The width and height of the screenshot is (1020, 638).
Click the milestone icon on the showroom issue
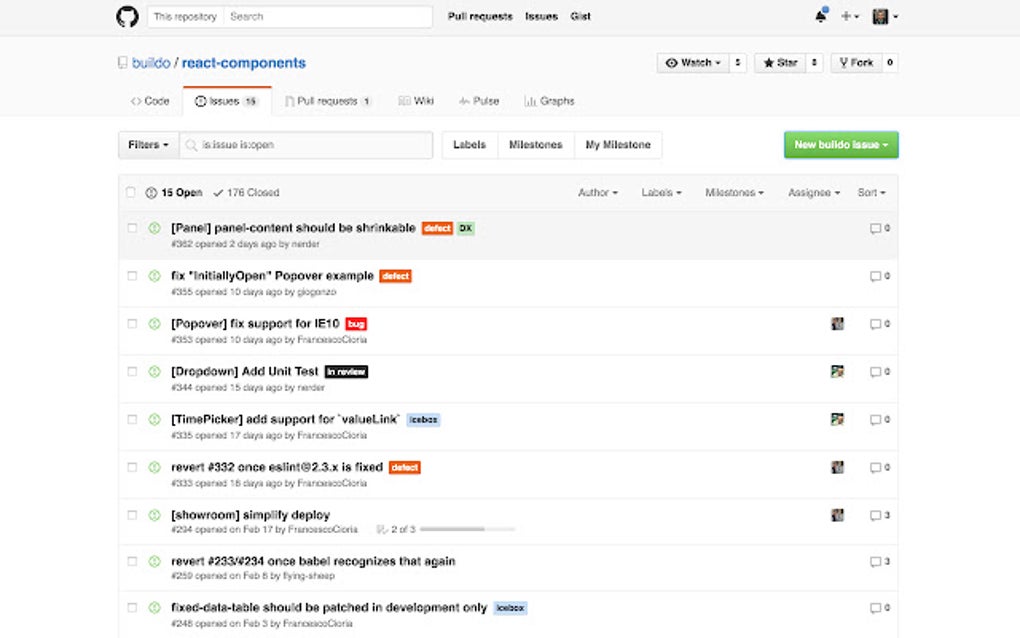381,527
